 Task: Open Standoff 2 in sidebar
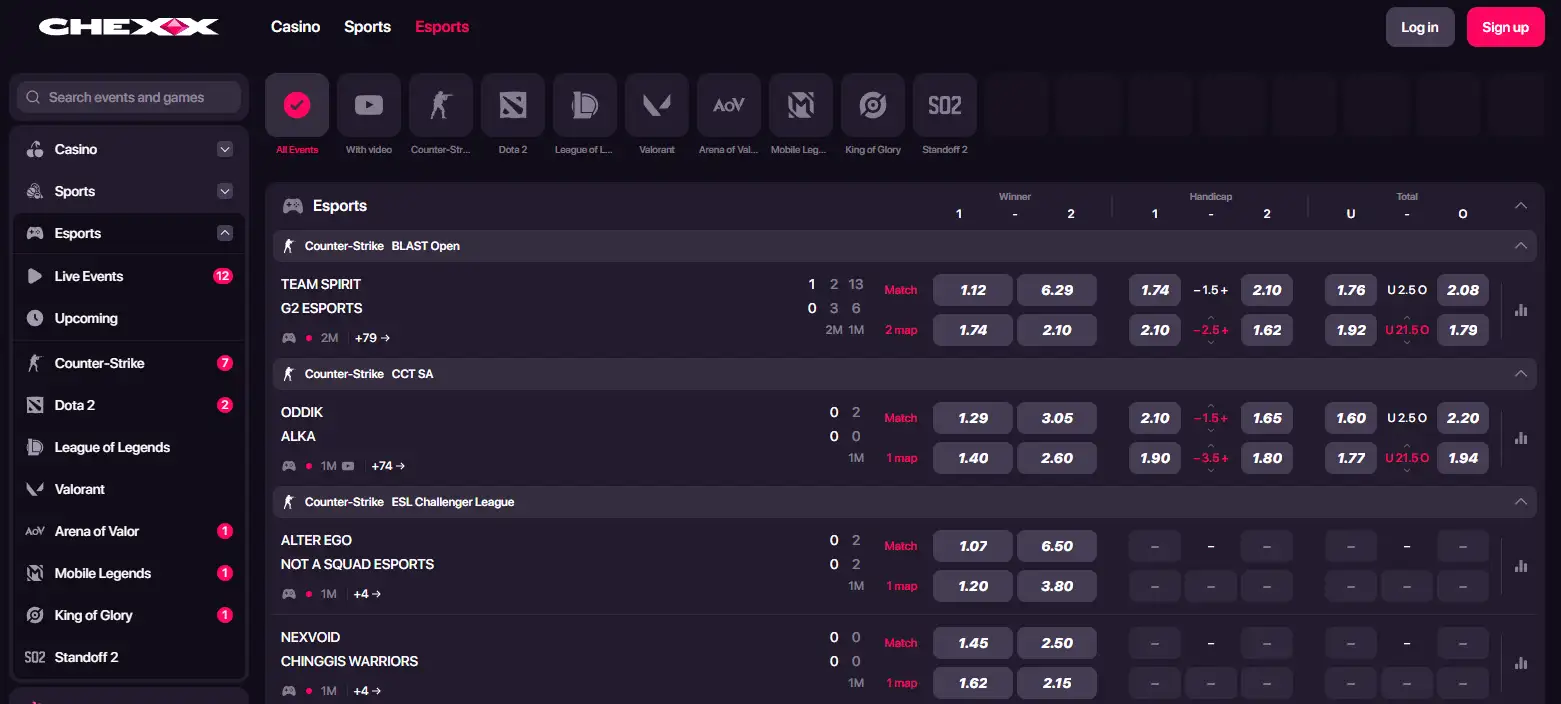tap(129, 657)
